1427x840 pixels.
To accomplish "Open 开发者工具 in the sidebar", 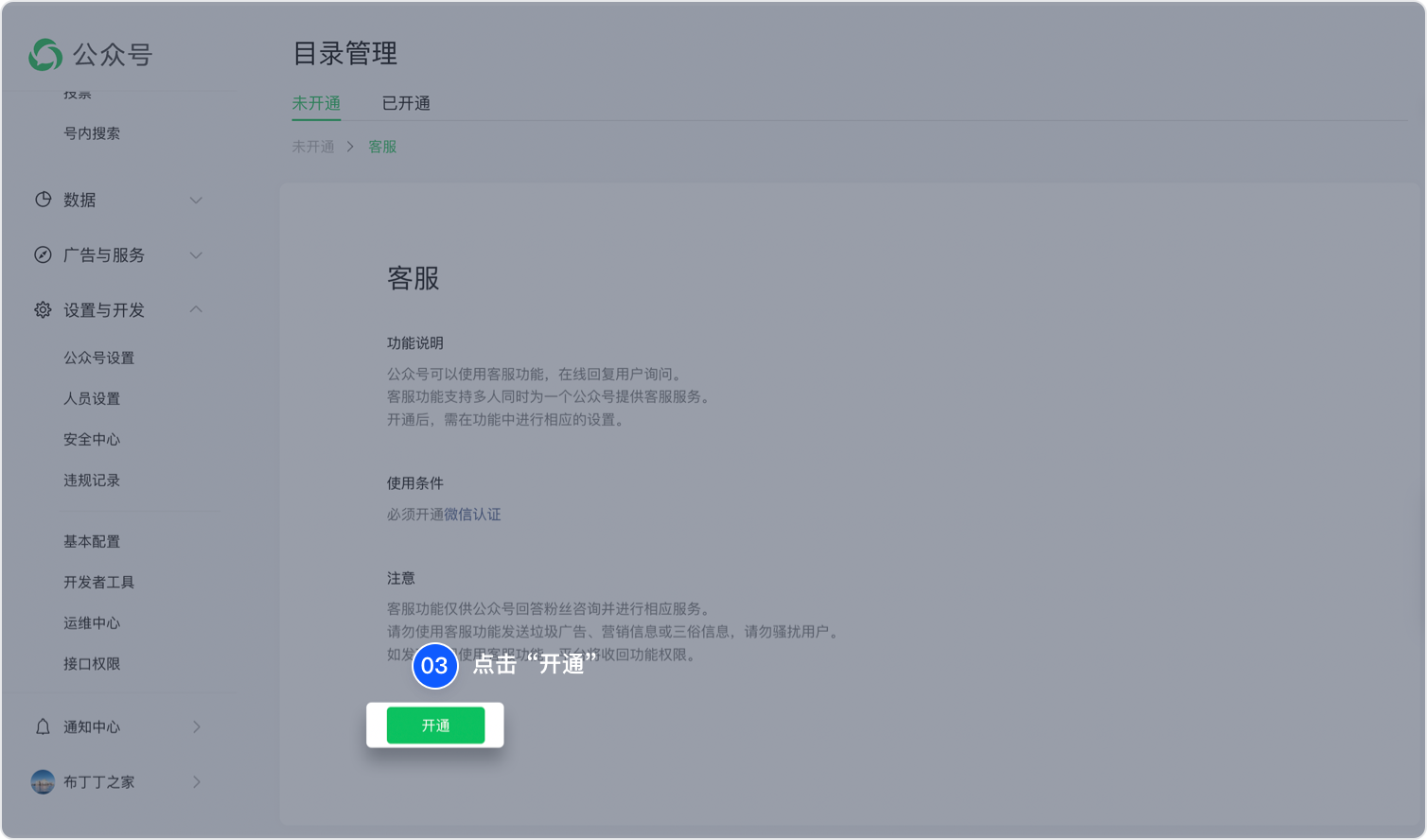I will pos(98,583).
